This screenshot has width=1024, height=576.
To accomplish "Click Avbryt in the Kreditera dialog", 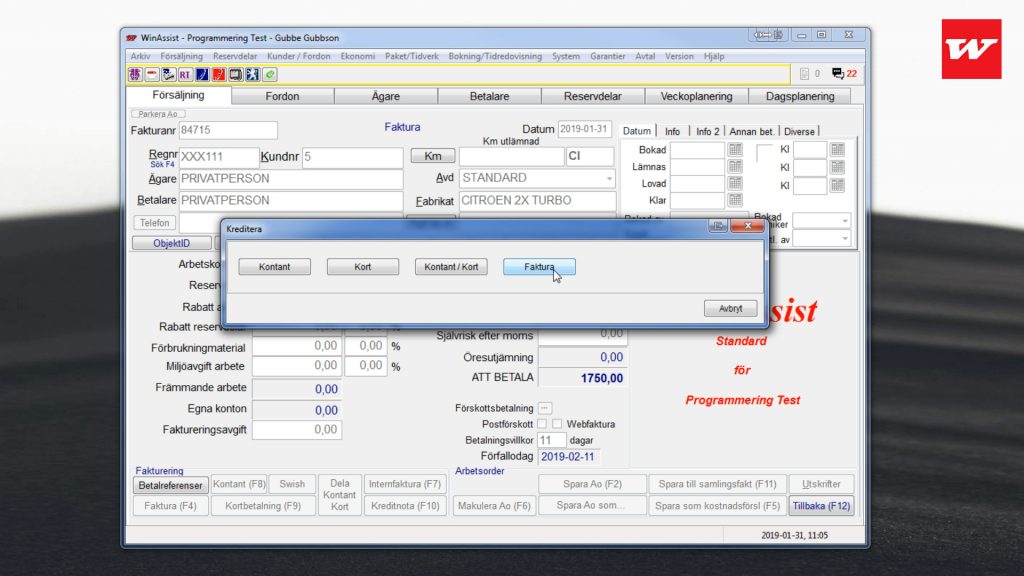I will pos(730,308).
